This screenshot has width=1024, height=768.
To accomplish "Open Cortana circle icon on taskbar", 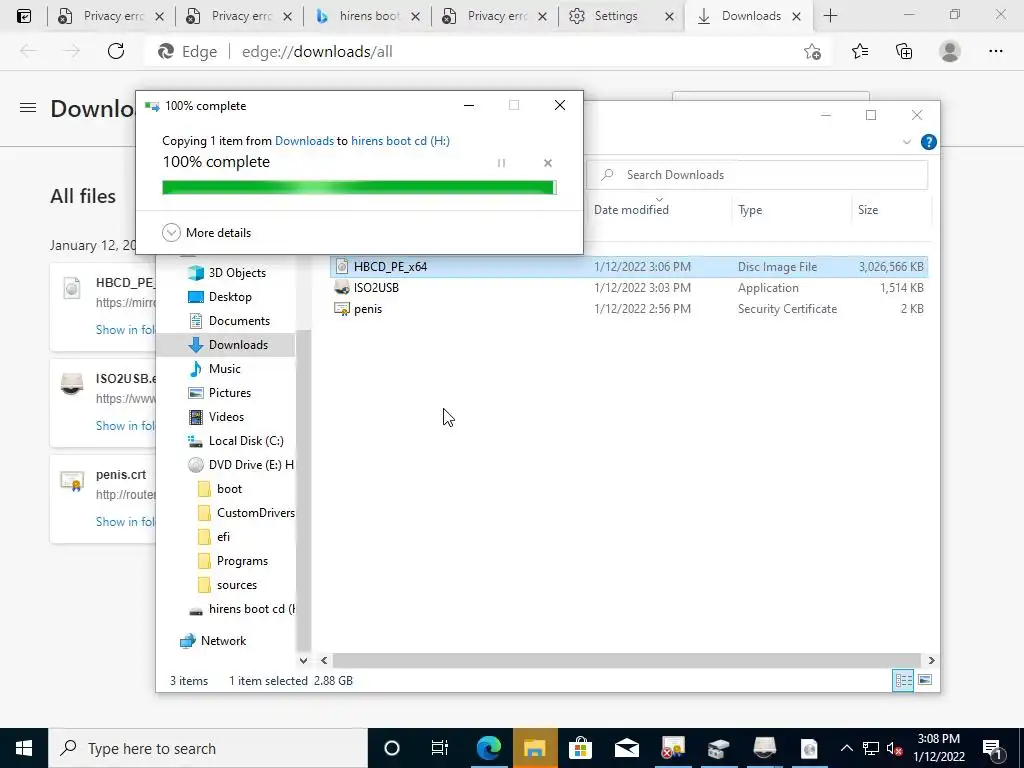I will point(391,748).
